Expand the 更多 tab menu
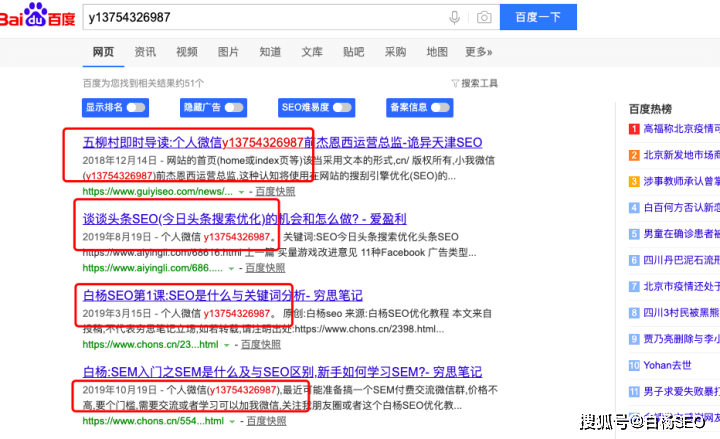Image resolution: width=720 pixels, height=439 pixels. pyautogui.click(x=478, y=52)
